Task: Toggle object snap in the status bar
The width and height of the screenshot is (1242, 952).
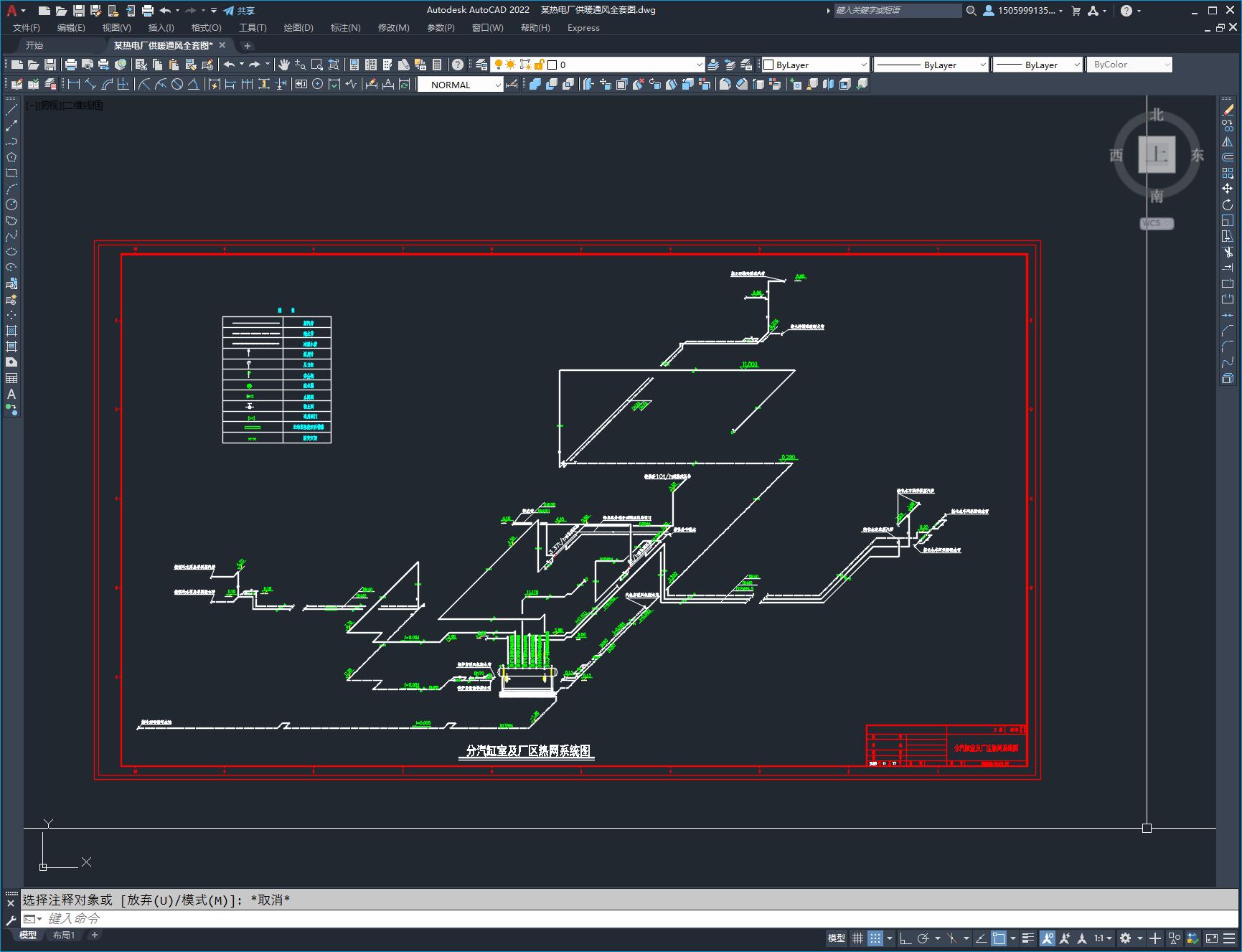Action: click(x=999, y=938)
